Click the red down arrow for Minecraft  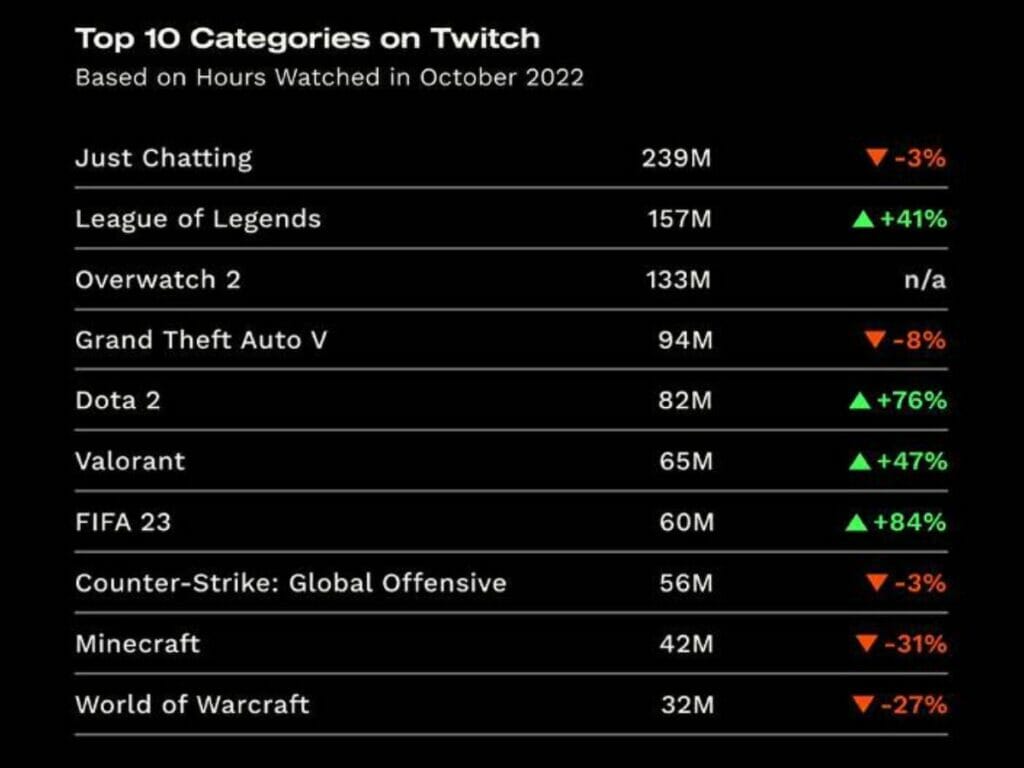(866, 644)
